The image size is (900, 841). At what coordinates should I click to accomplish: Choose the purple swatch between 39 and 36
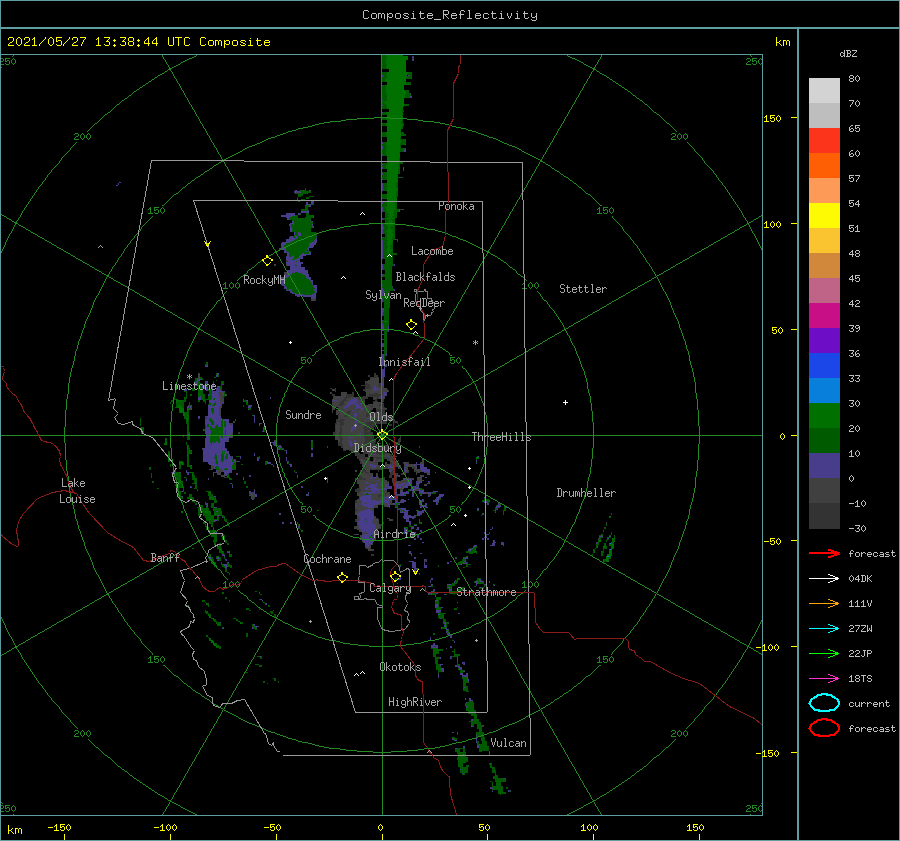pyautogui.click(x=824, y=340)
